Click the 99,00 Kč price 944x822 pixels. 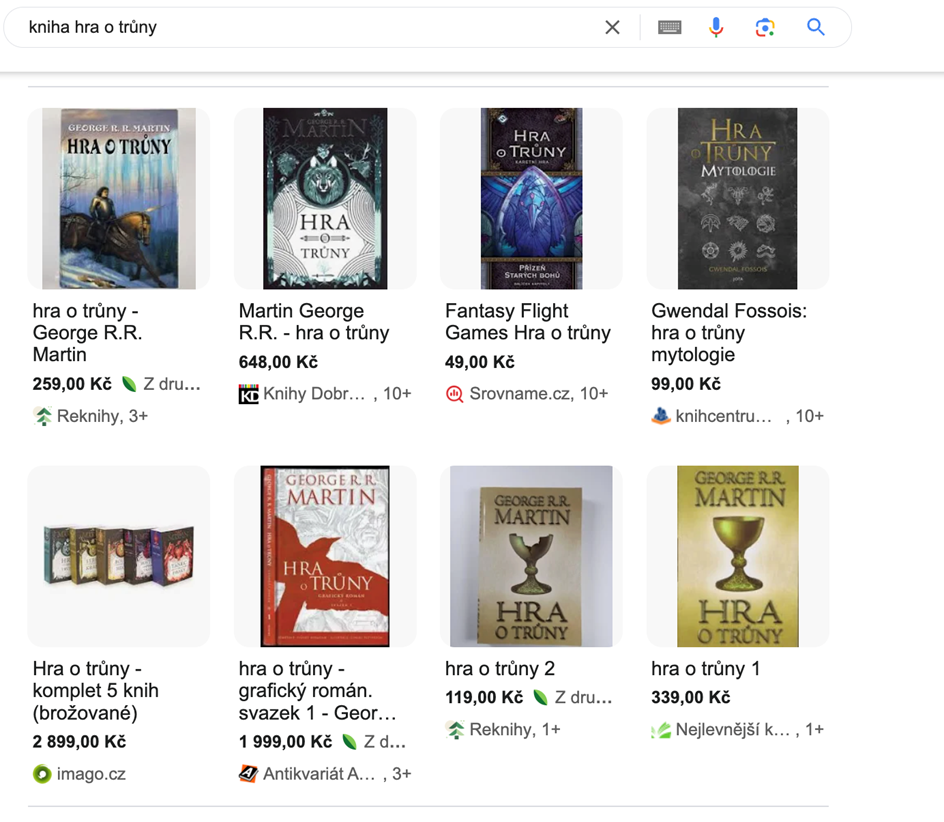point(686,384)
